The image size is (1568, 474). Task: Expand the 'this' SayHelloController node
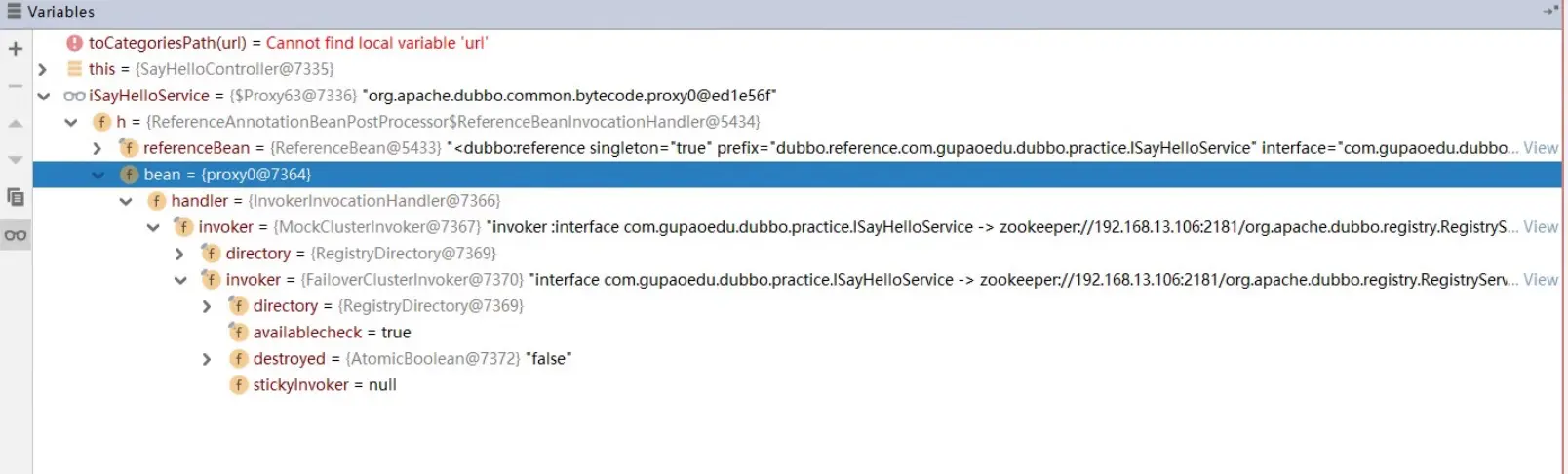[42, 69]
